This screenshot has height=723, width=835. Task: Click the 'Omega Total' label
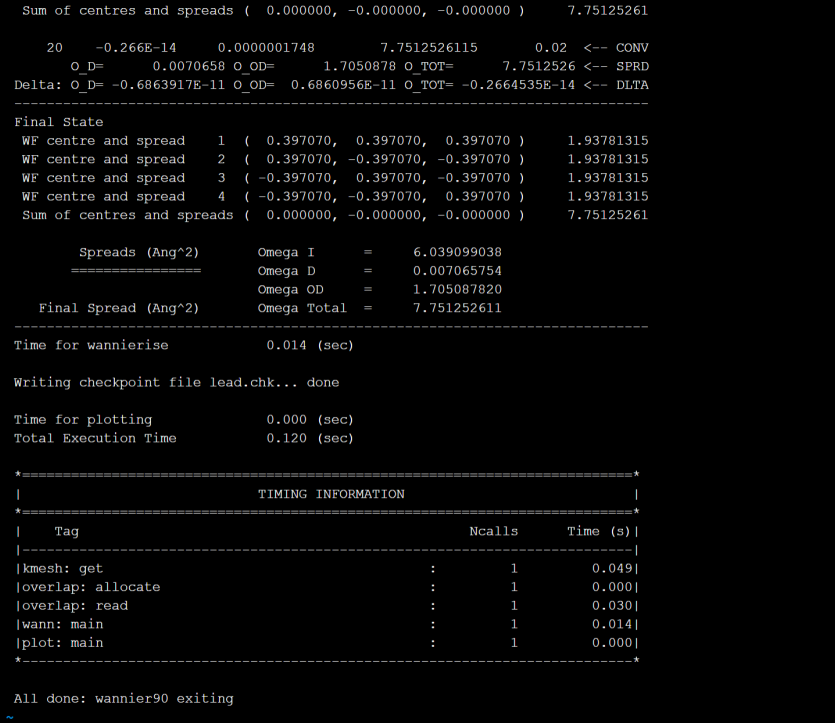[302, 308]
